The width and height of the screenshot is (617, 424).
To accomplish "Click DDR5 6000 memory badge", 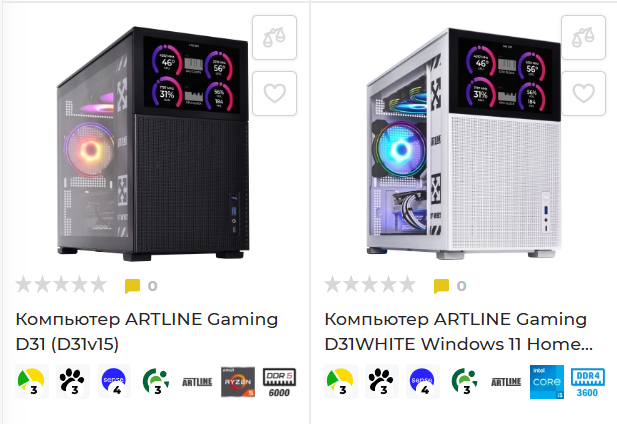I will pyautogui.click(x=279, y=382).
